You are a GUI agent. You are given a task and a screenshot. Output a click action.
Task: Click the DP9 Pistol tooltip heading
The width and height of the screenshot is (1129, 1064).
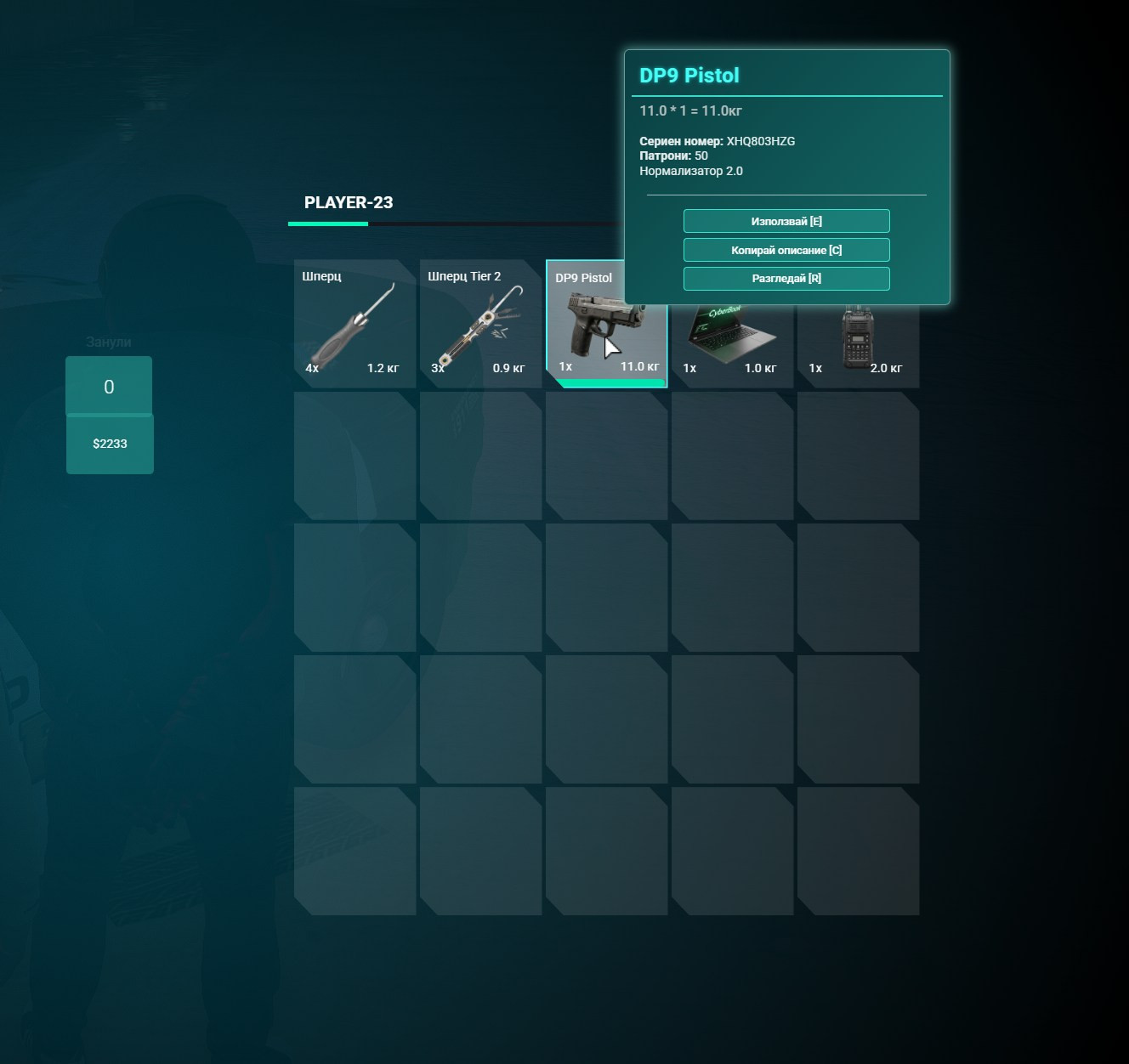pyautogui.click(x=689, y=76)
